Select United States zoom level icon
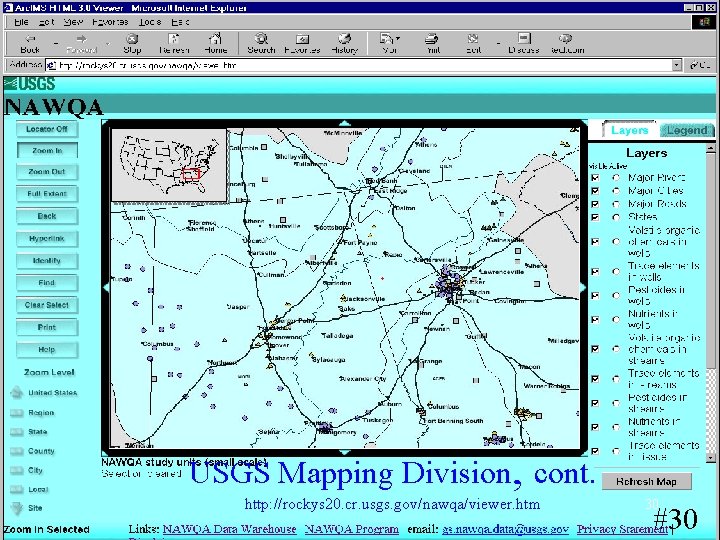 click(17, 393)
